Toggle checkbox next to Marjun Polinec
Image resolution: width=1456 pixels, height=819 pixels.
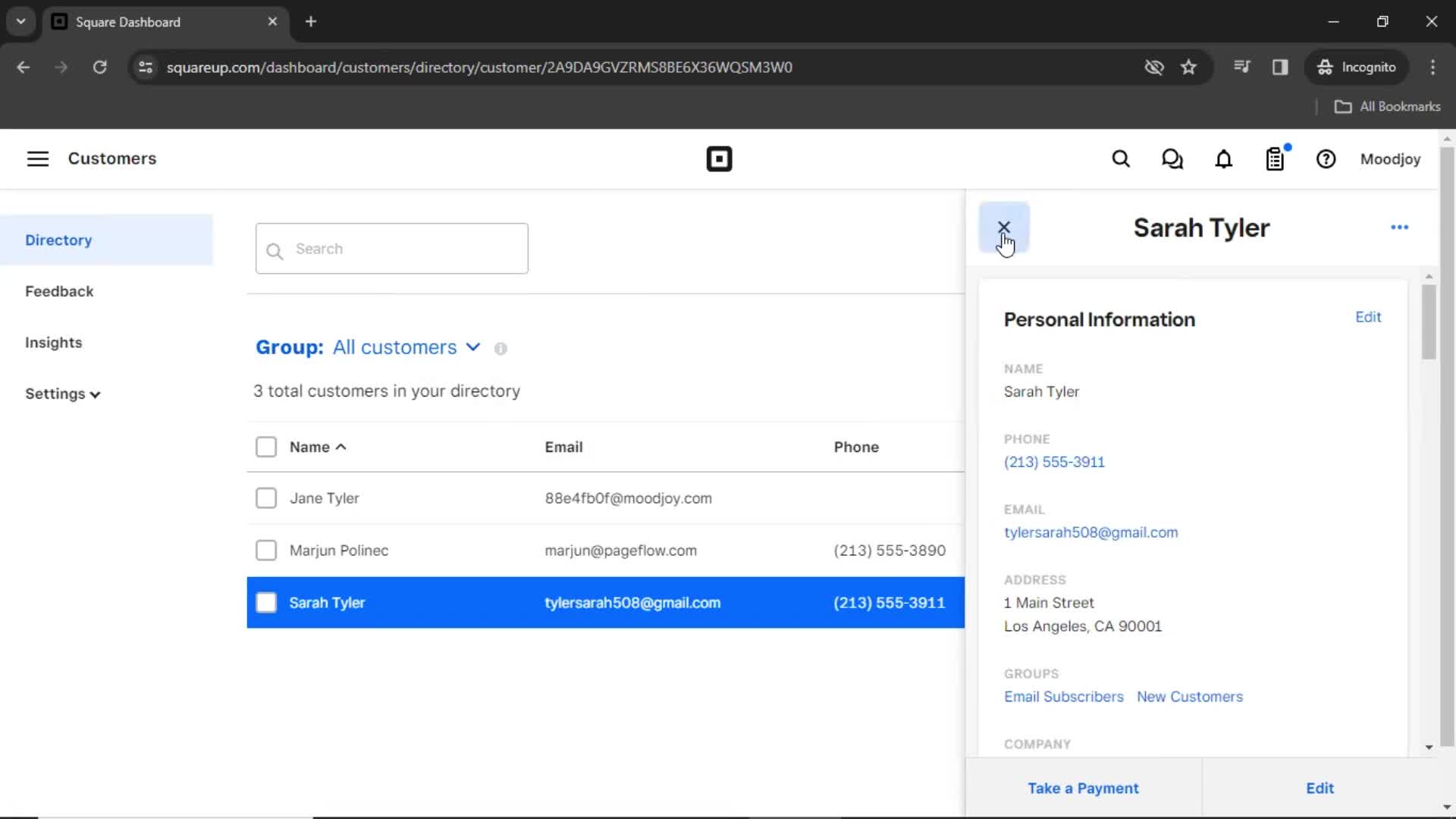[265, 550]
